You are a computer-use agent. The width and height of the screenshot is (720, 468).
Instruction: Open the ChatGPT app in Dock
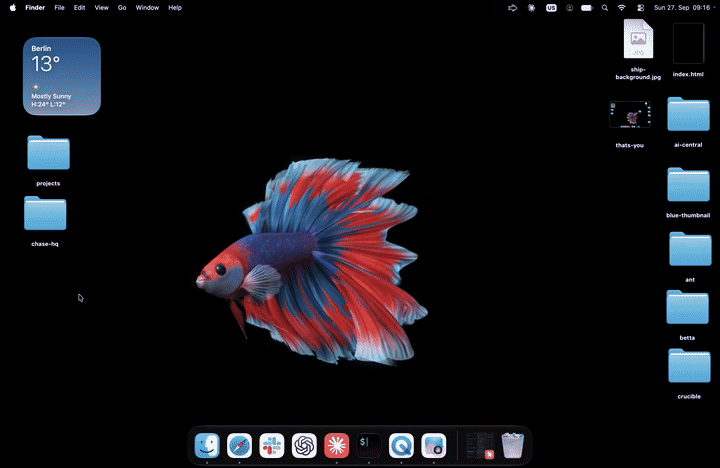coord(304,445)
